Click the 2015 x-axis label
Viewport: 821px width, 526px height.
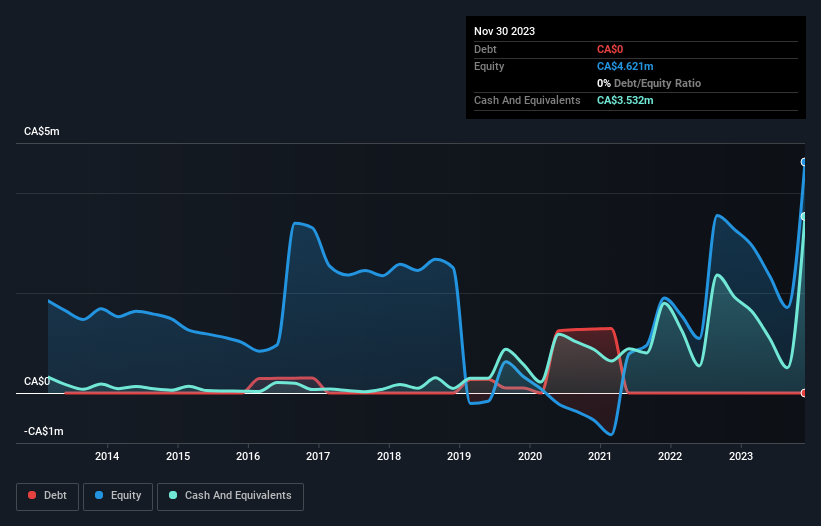point(178,456)
